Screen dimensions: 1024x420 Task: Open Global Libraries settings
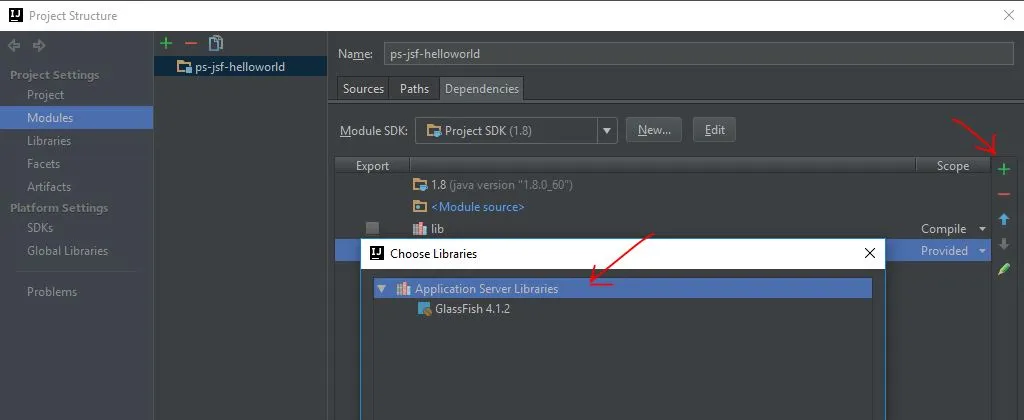pos(67,250)
